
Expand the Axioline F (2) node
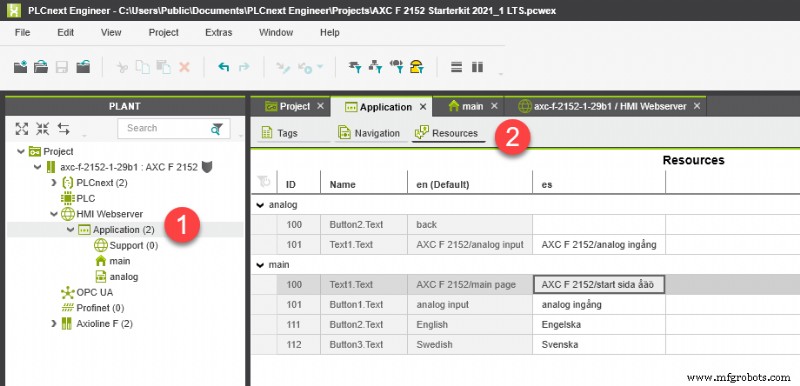click(x=54, y=324)
